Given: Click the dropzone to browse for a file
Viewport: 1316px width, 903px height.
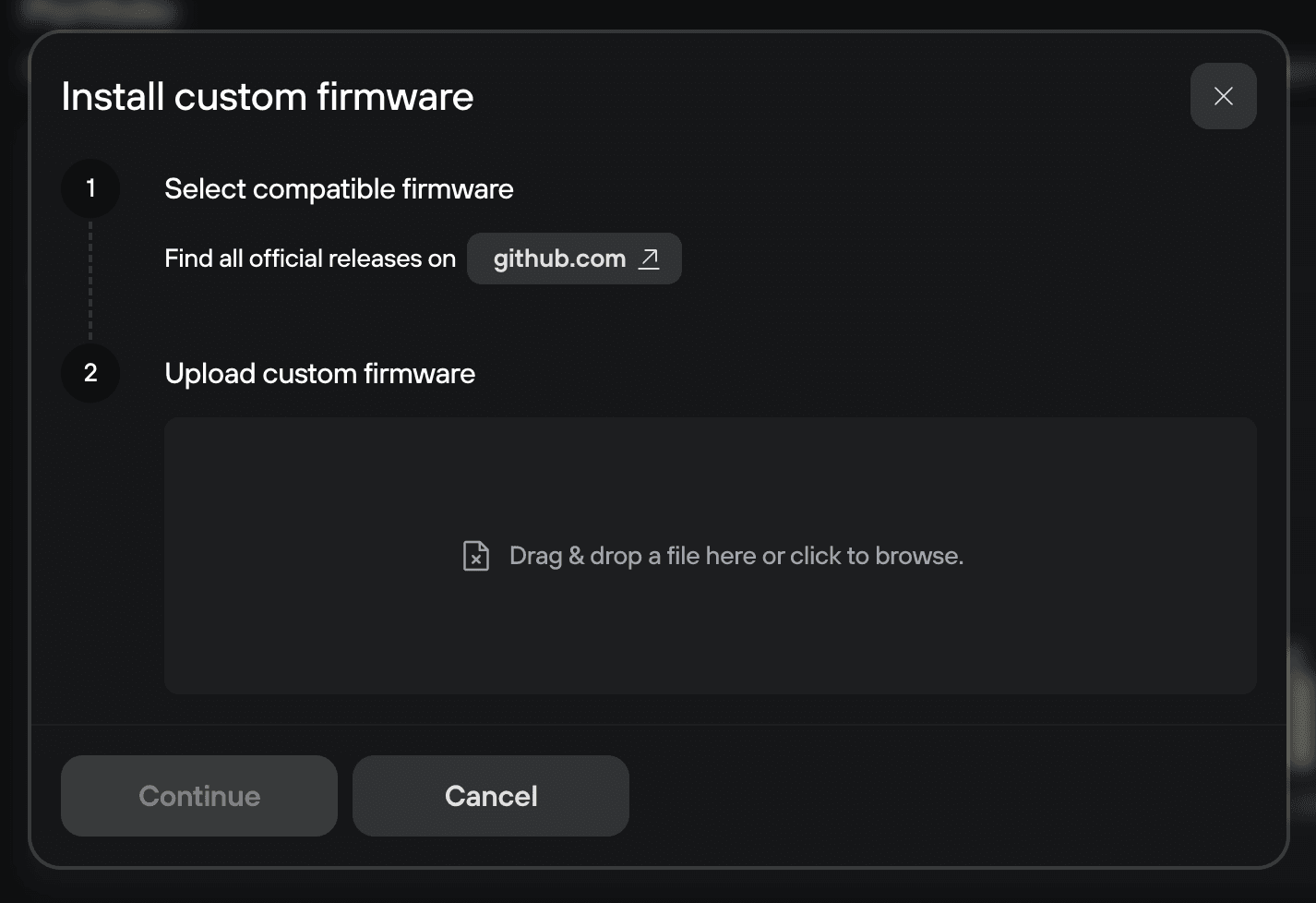Looking at the screenshot, I should click(x=710, y=555).
